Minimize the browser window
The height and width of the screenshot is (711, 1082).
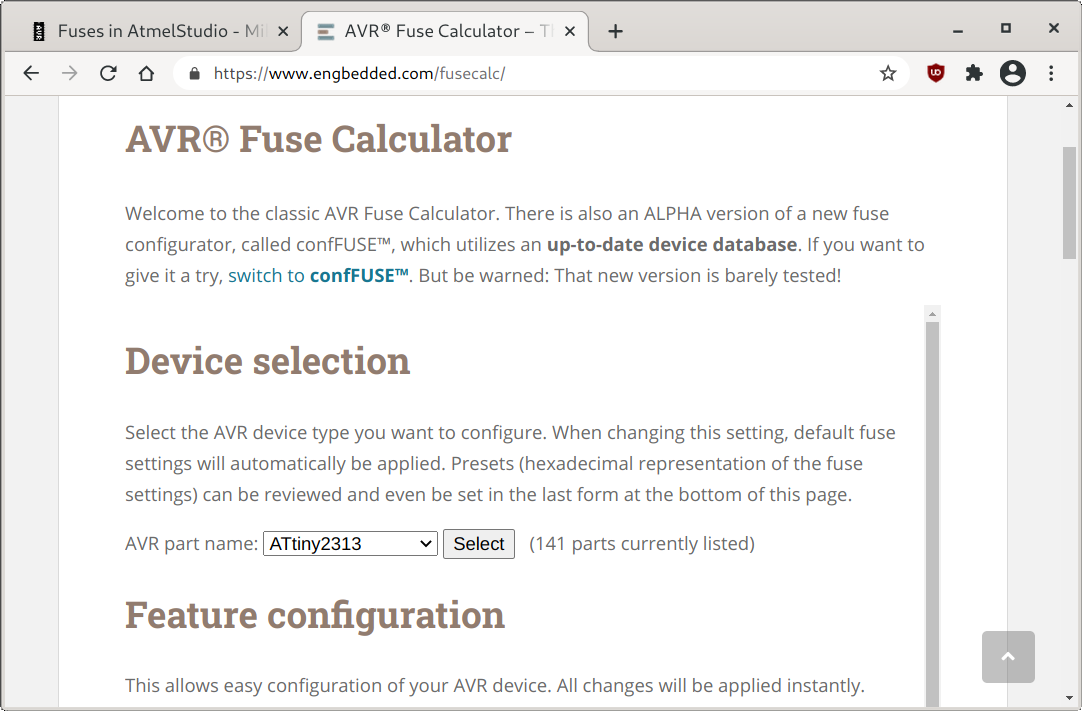(958, 31)
